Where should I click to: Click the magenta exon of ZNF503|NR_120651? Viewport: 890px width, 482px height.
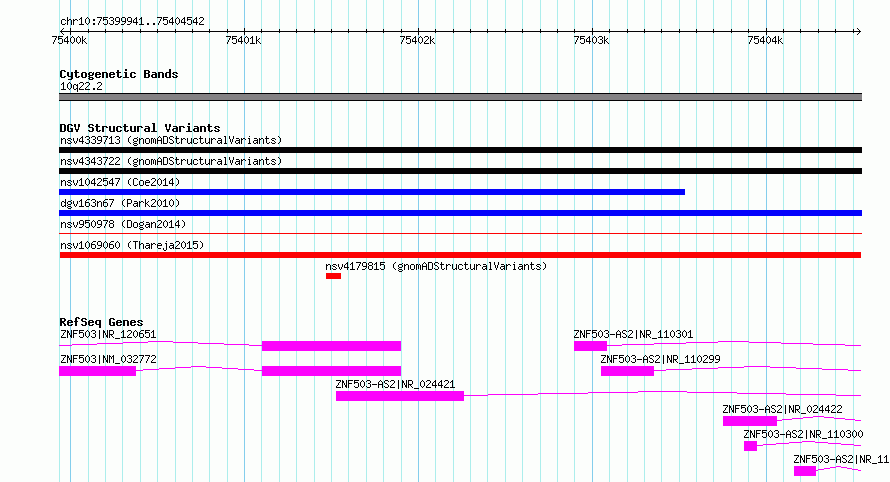click(x=331, y=346)
